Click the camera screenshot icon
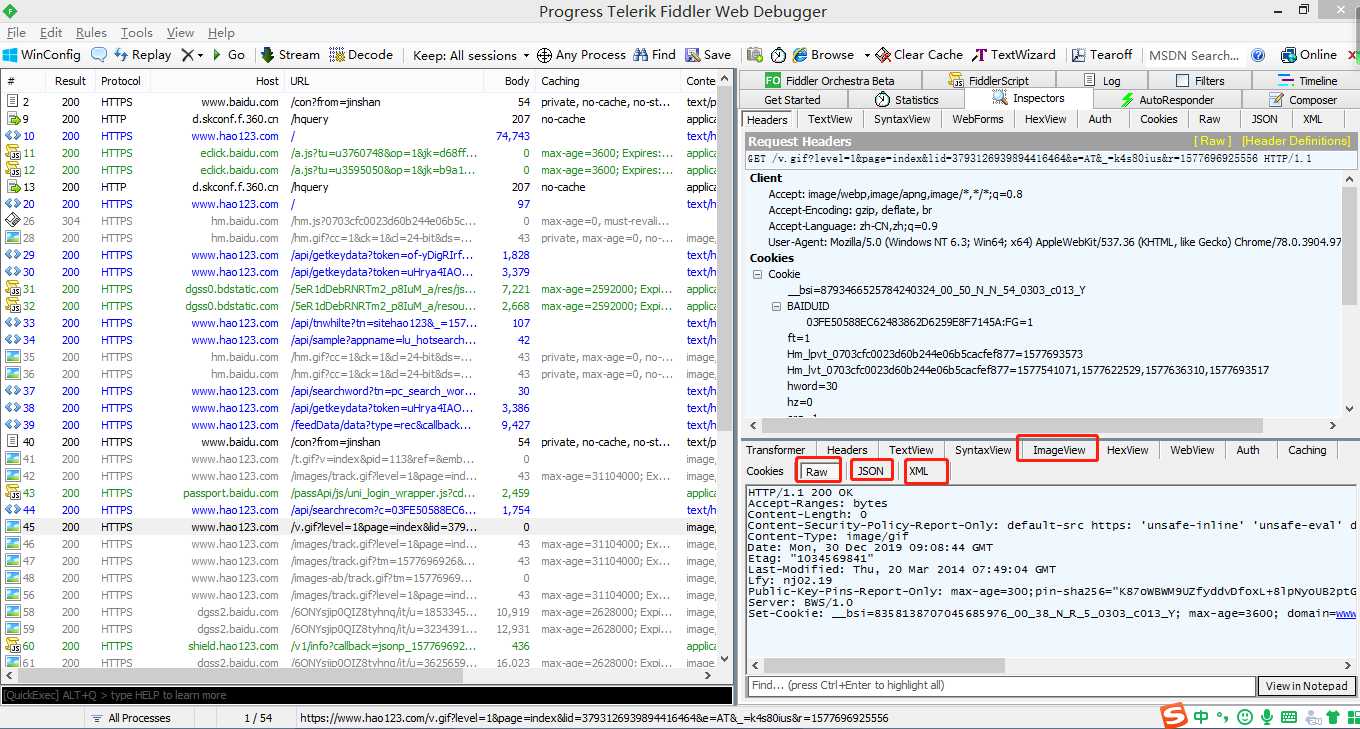Screen dimensions: 1360x729 (754, 55)
